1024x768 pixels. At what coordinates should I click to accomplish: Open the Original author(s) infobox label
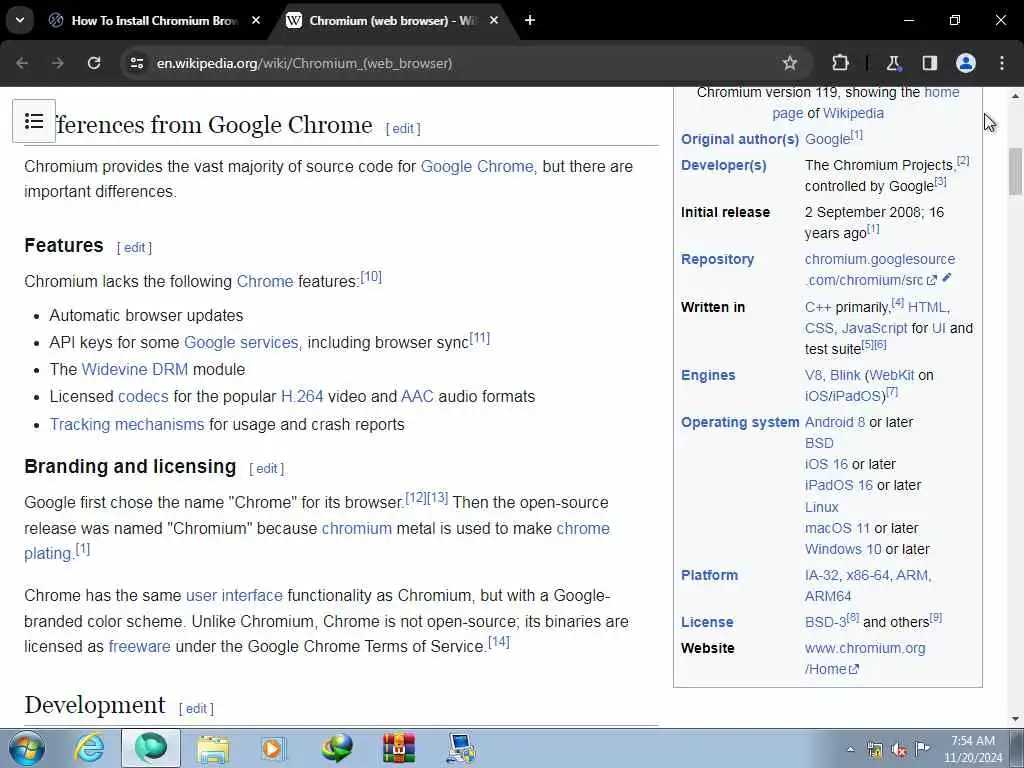740,139
